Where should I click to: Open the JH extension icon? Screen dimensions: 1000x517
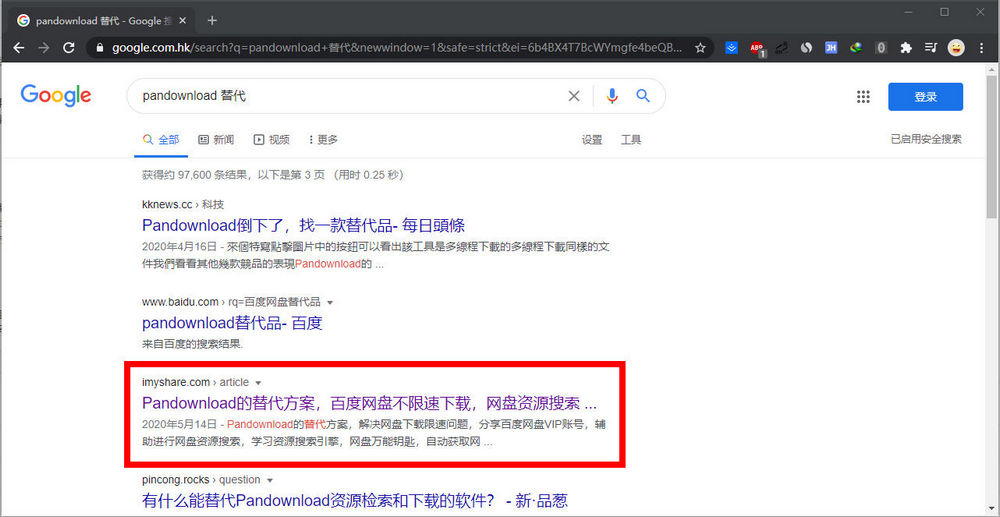tap(831, 48)
